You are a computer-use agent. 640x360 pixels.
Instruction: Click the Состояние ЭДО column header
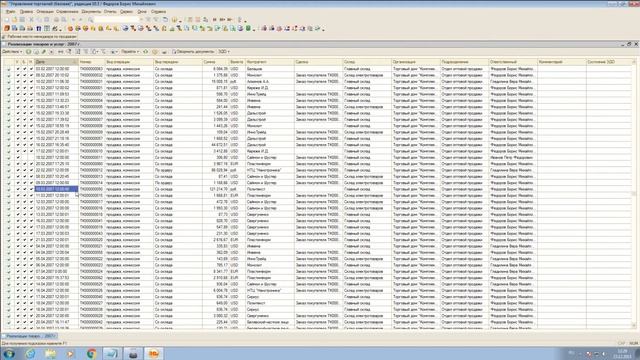(609, 62)
